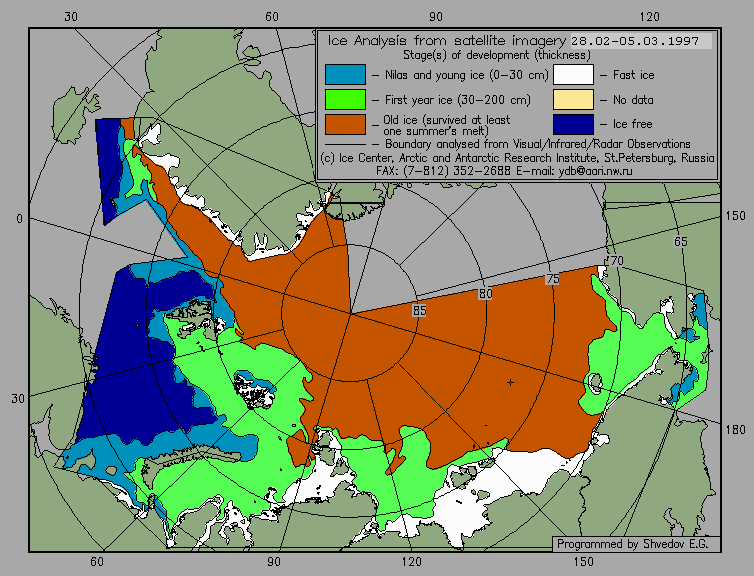Click the yellow No data legend swatch

point(573,100)
